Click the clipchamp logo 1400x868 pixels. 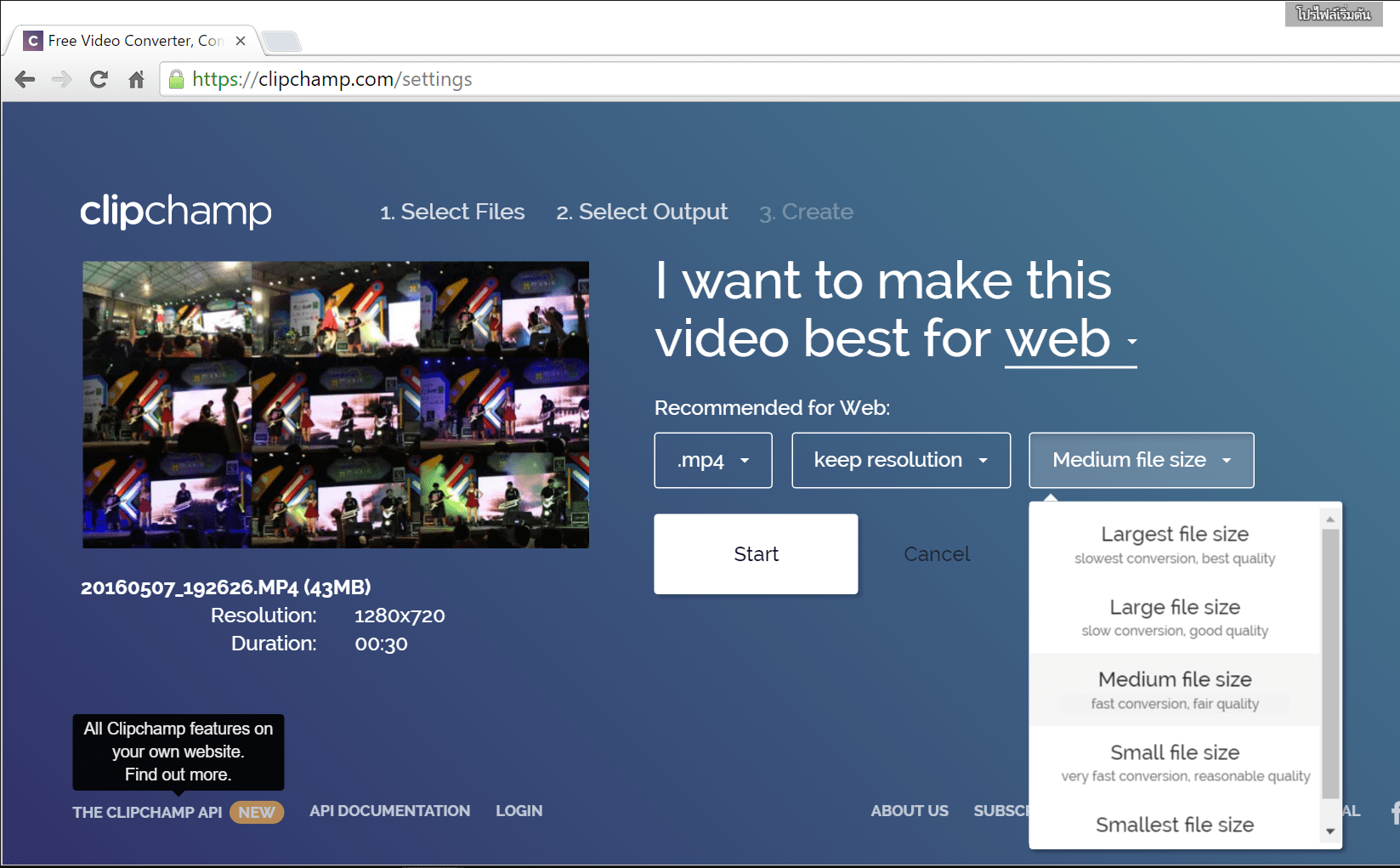coord(176,211)
